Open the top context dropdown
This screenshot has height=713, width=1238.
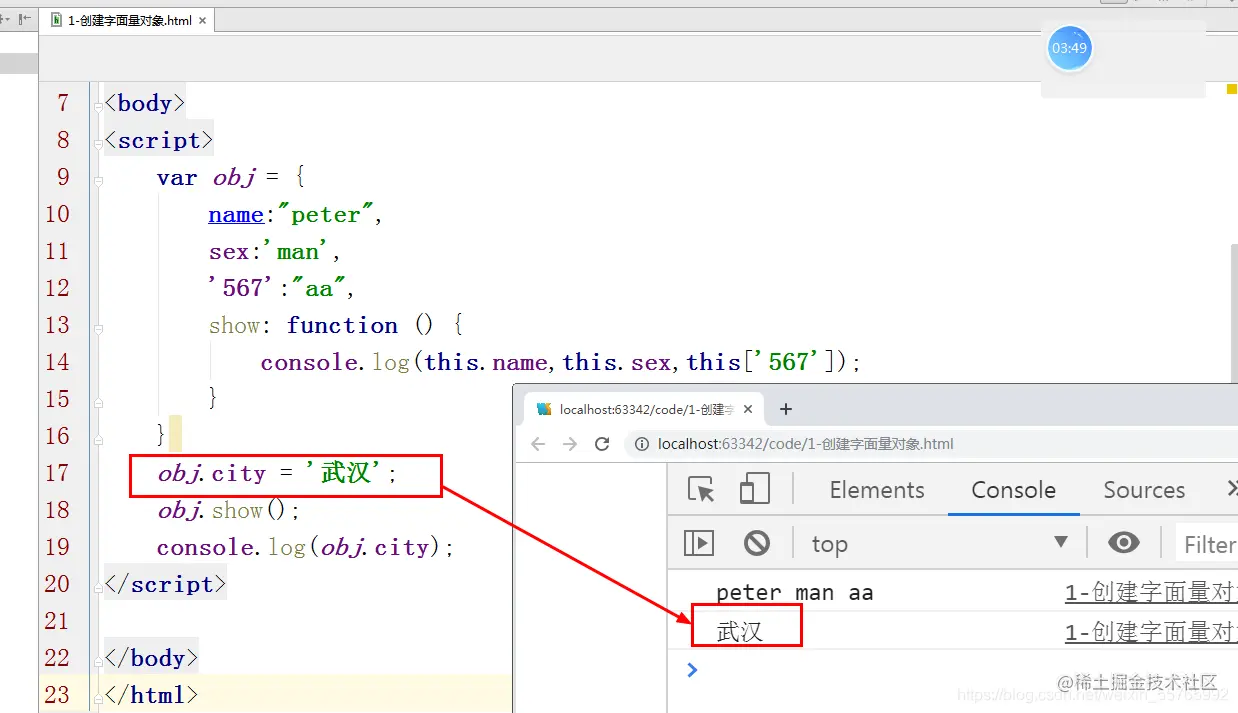tap(940, 543)
